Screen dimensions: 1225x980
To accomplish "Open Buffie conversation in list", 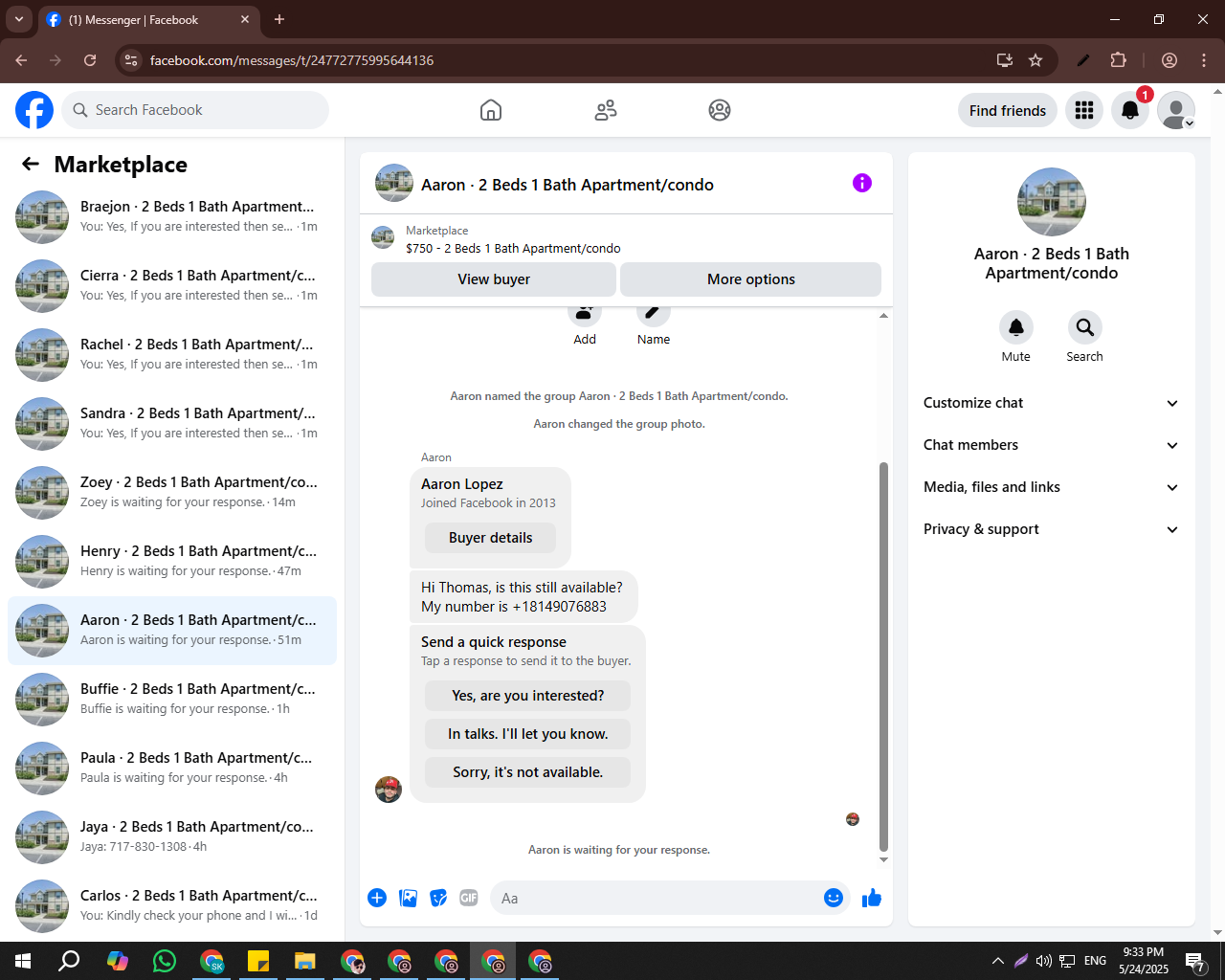I will click(172, 699).
